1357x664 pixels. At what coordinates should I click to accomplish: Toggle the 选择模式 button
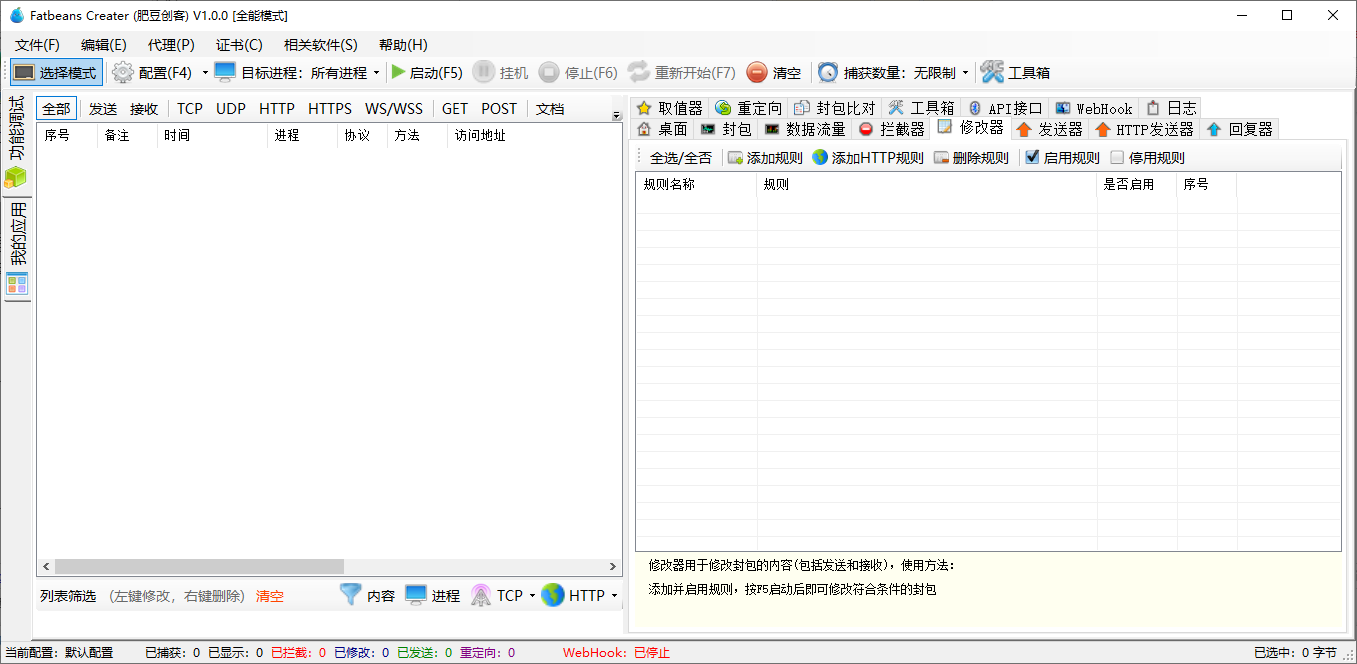coord(57,72)
